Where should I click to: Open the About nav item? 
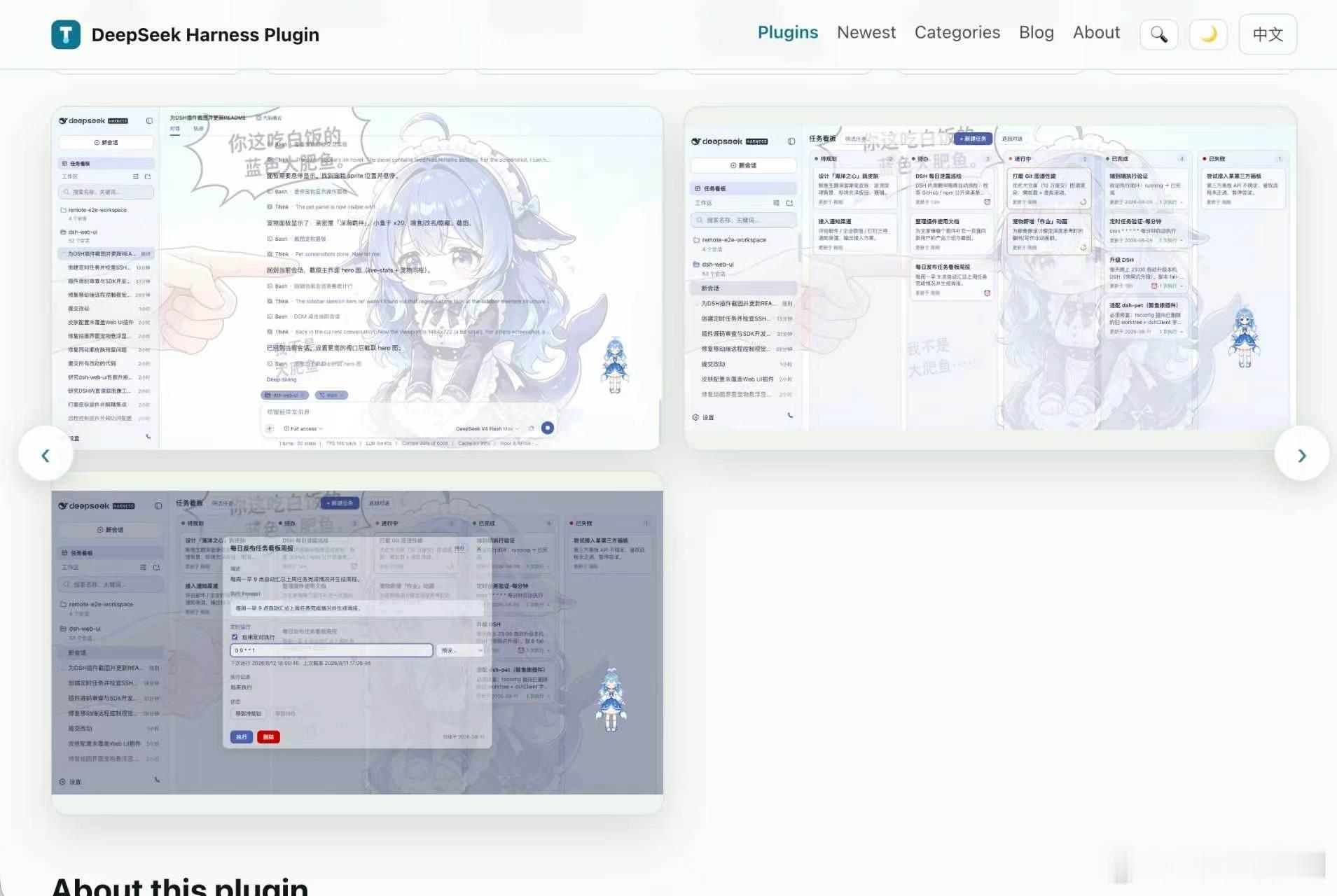click(1097, 33)
